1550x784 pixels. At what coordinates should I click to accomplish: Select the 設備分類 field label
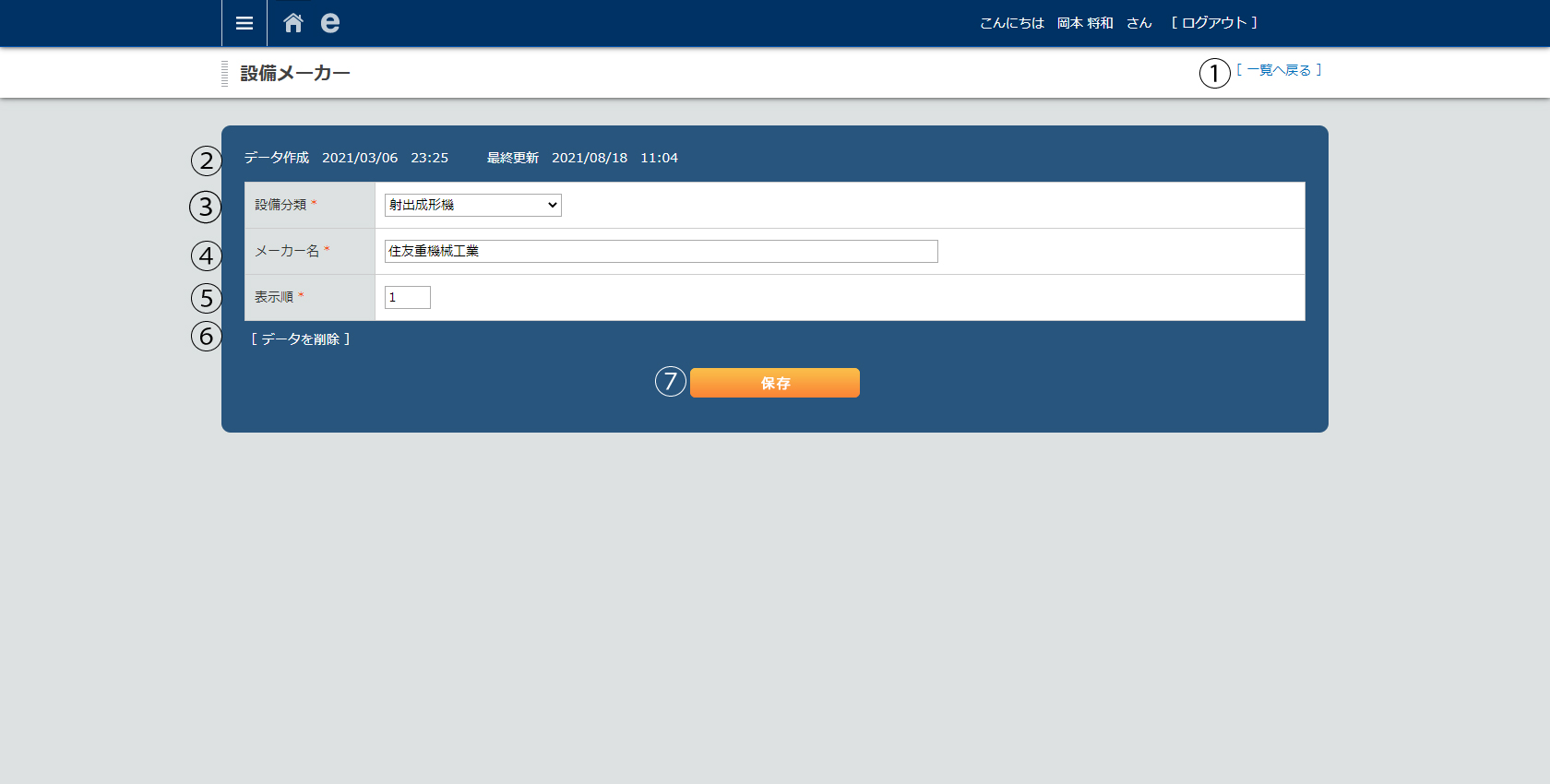pos(280,205)
